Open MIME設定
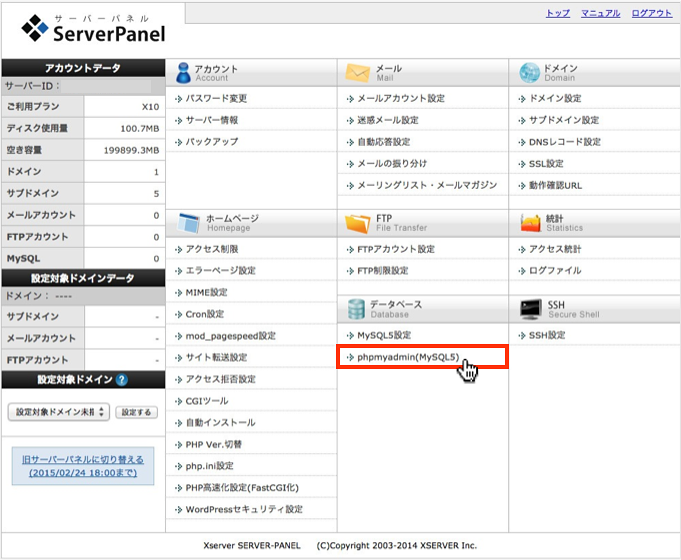Viewport: 681px width, 560px height. click(206, 292)
